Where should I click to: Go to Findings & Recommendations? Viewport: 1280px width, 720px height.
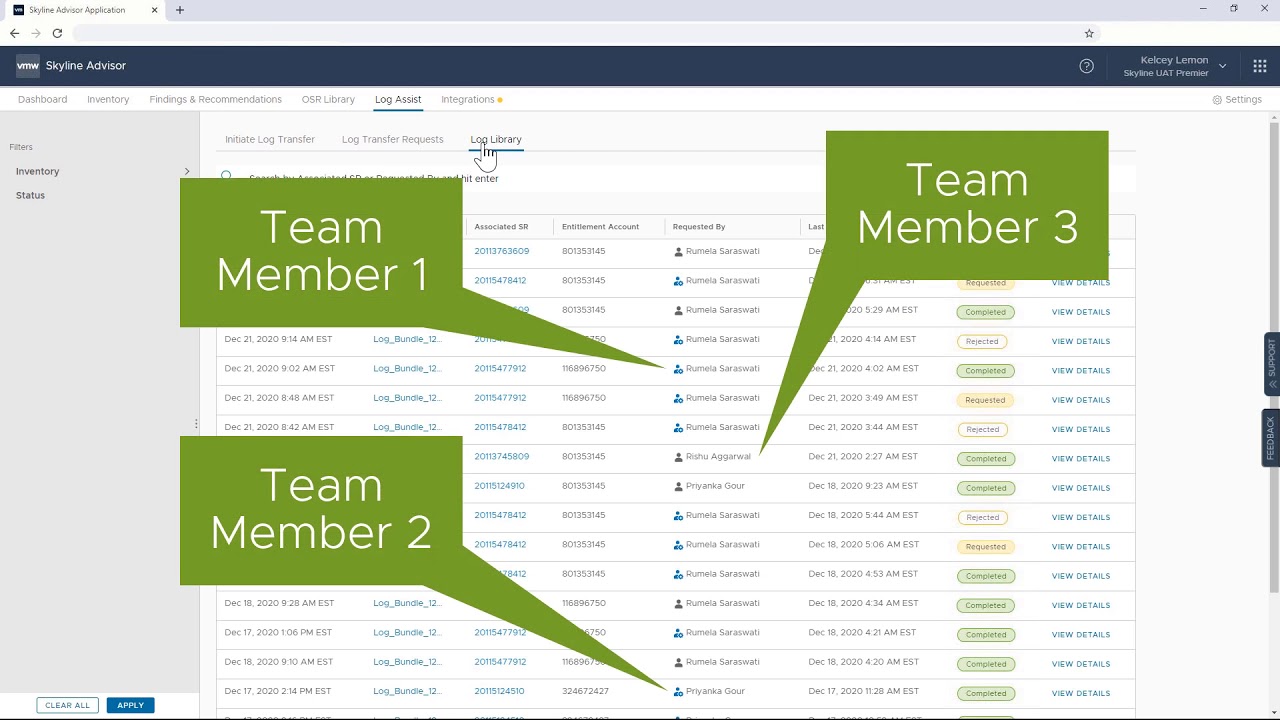(x=215, y=100)
